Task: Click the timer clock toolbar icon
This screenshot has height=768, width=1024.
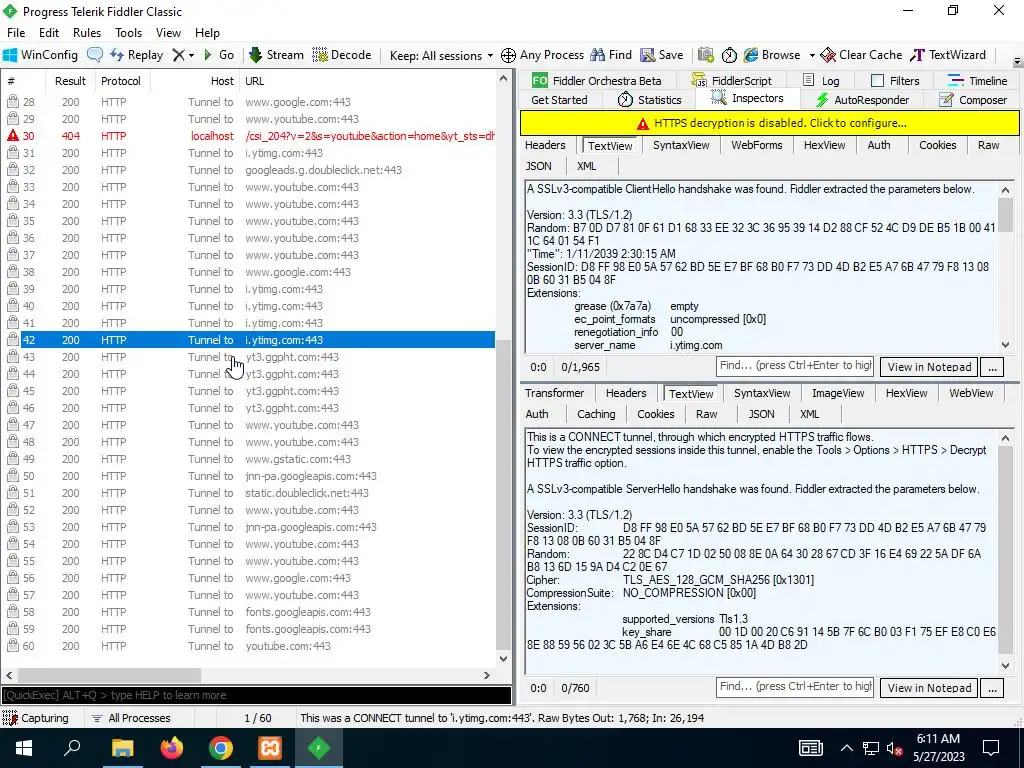Action: [x=729, y=55]
